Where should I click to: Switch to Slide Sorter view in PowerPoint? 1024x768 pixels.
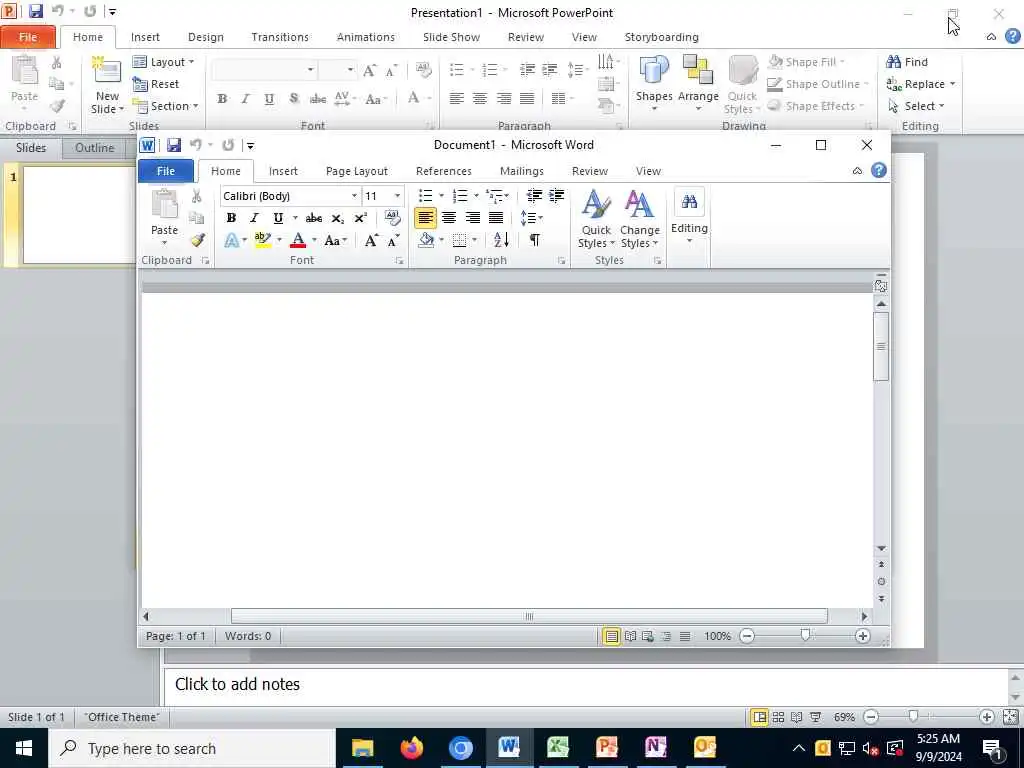pyautogui.click(x=778, y=717)
